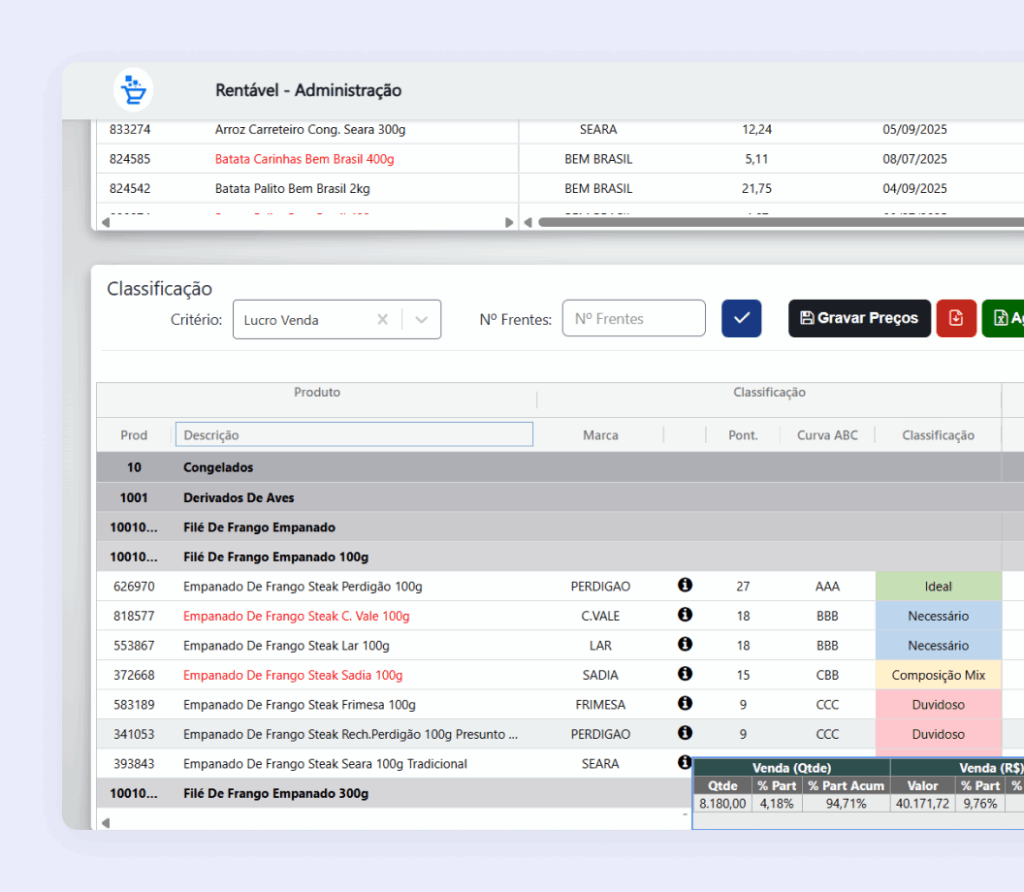Click info icon on Frimesa 100g row

pos(685,704)
